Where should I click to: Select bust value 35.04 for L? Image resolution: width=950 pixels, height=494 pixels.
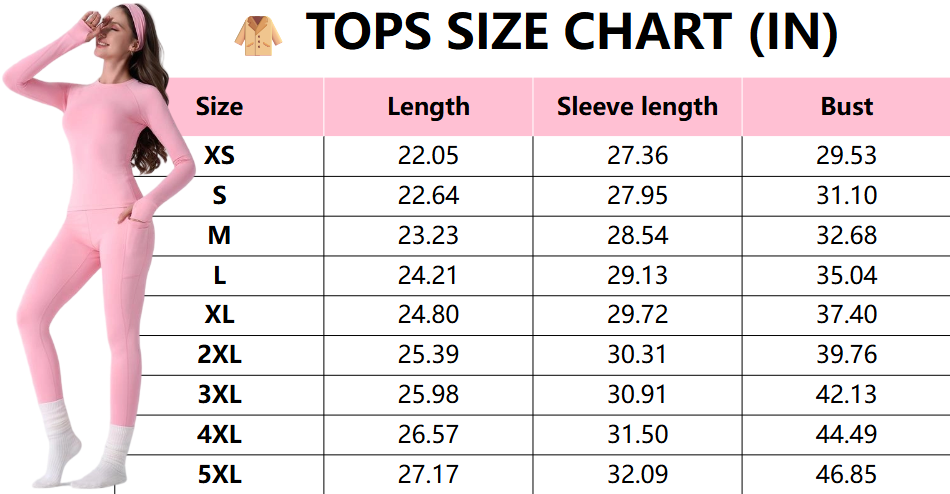click(x=846, y=275)
